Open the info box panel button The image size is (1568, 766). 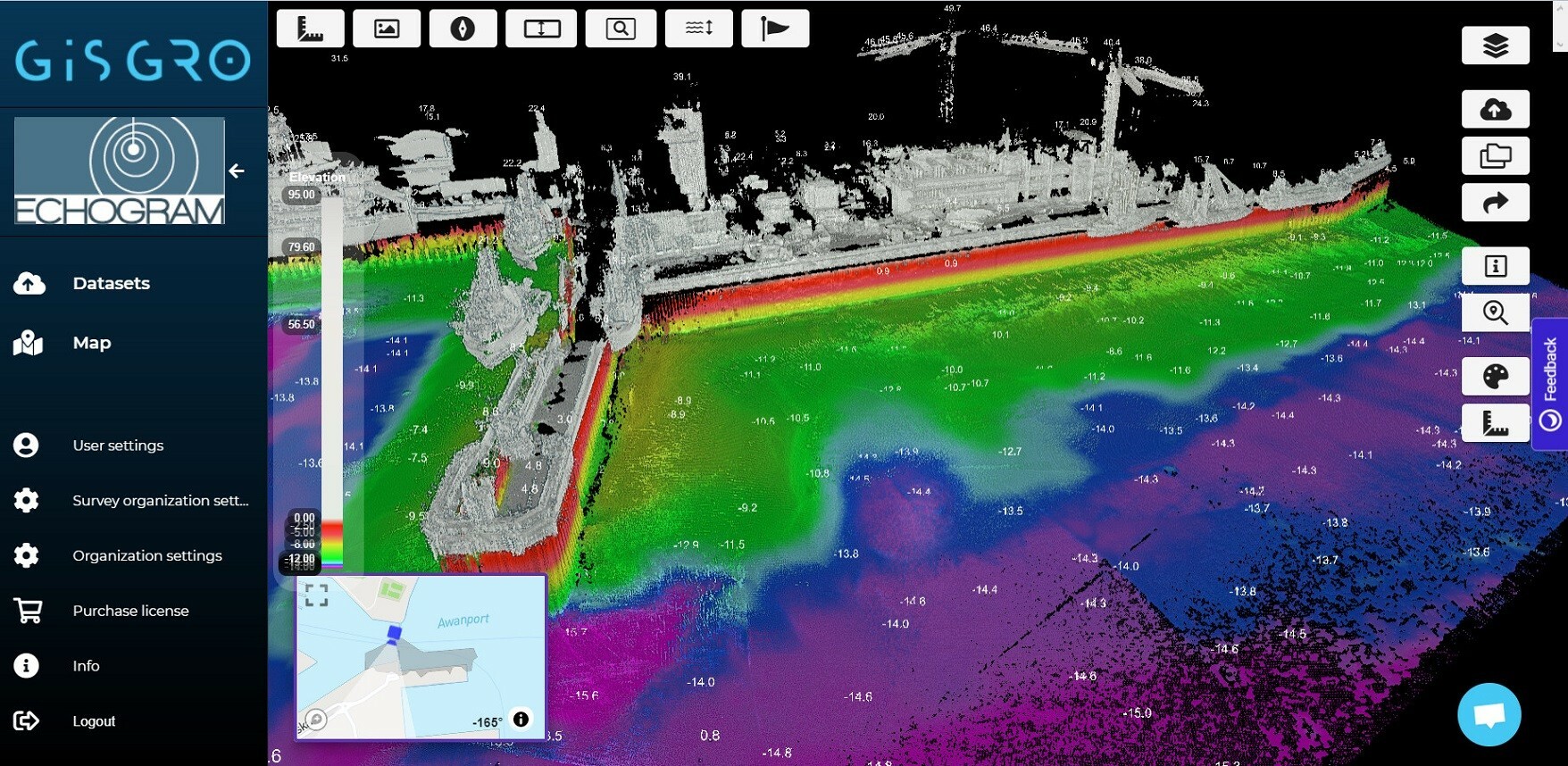click(1495, 266)
